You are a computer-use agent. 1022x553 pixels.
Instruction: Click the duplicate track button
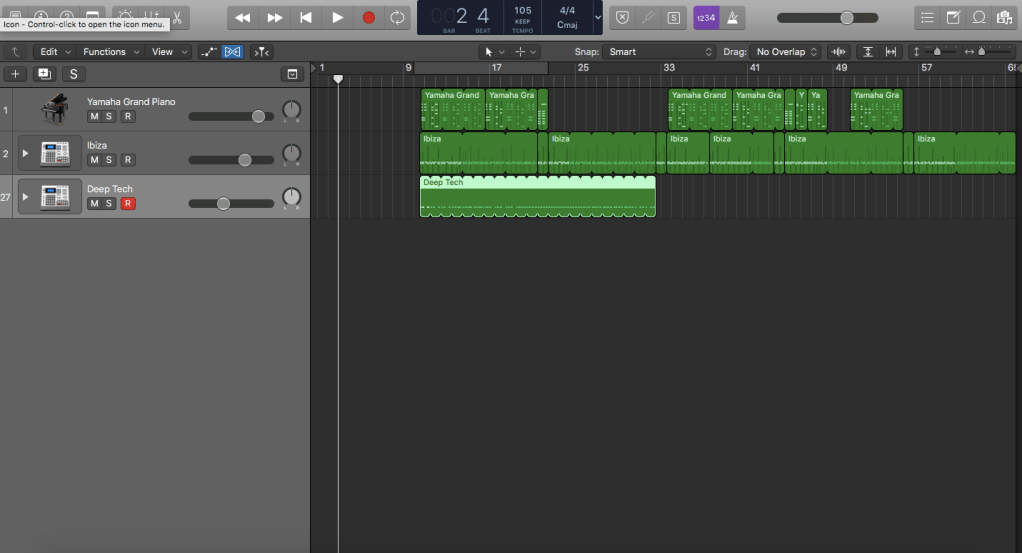[44, 74]
